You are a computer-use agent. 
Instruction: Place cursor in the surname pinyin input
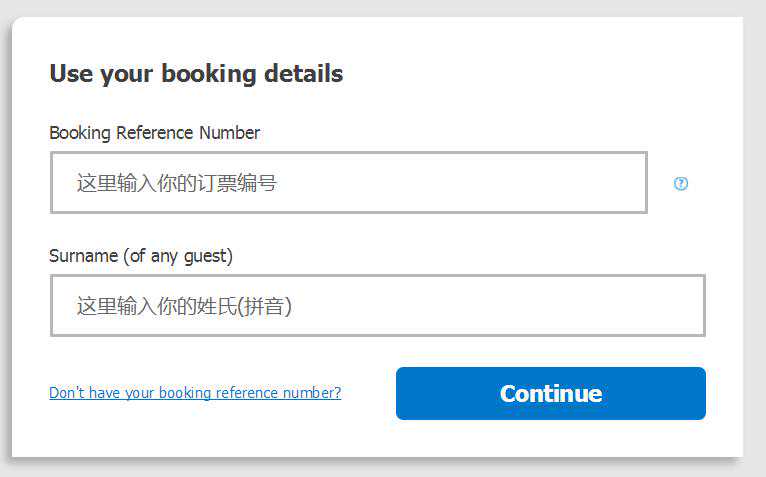click(x=377, y=305)
